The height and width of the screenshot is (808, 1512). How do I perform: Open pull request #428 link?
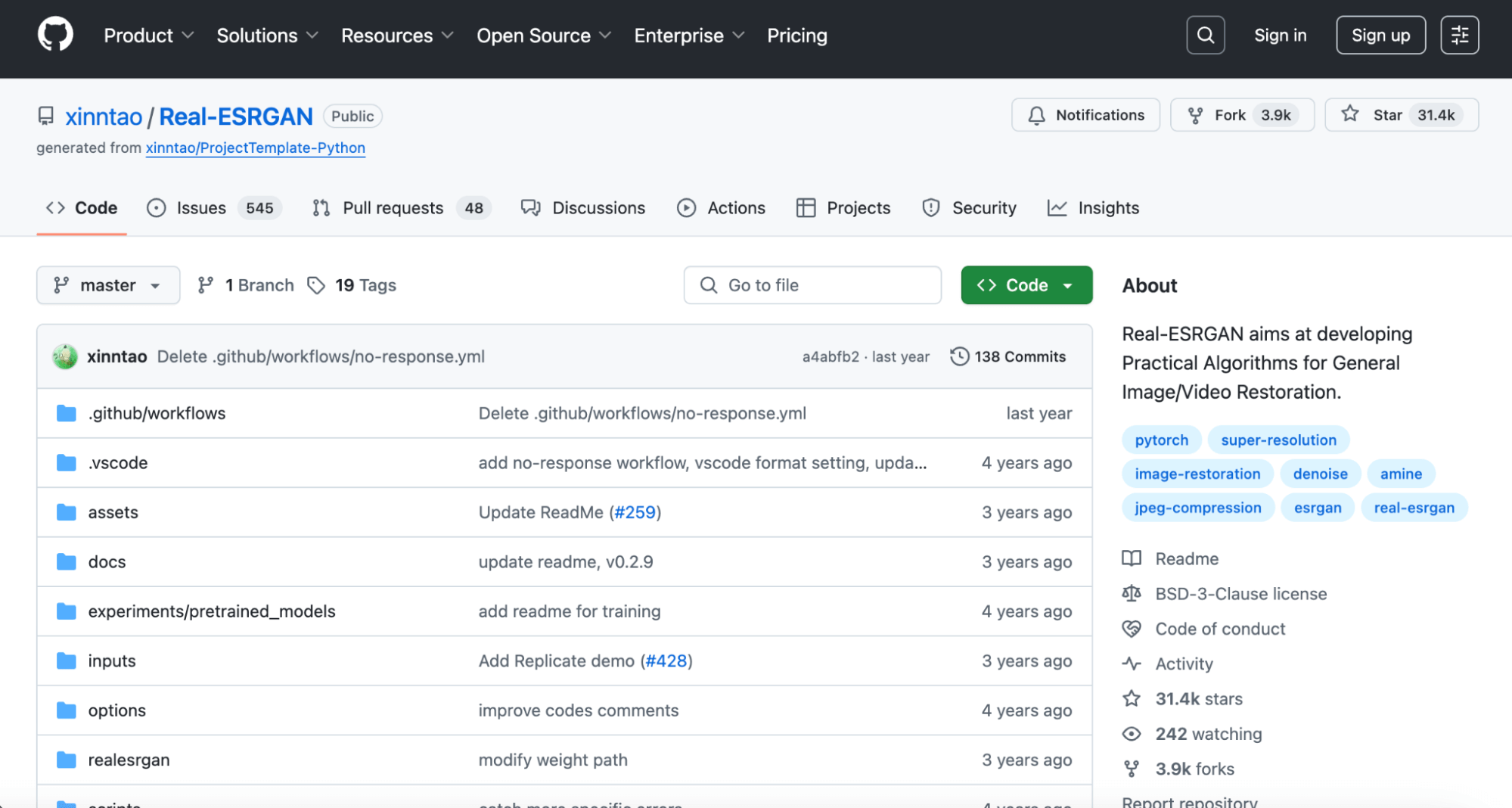[666, 660]
